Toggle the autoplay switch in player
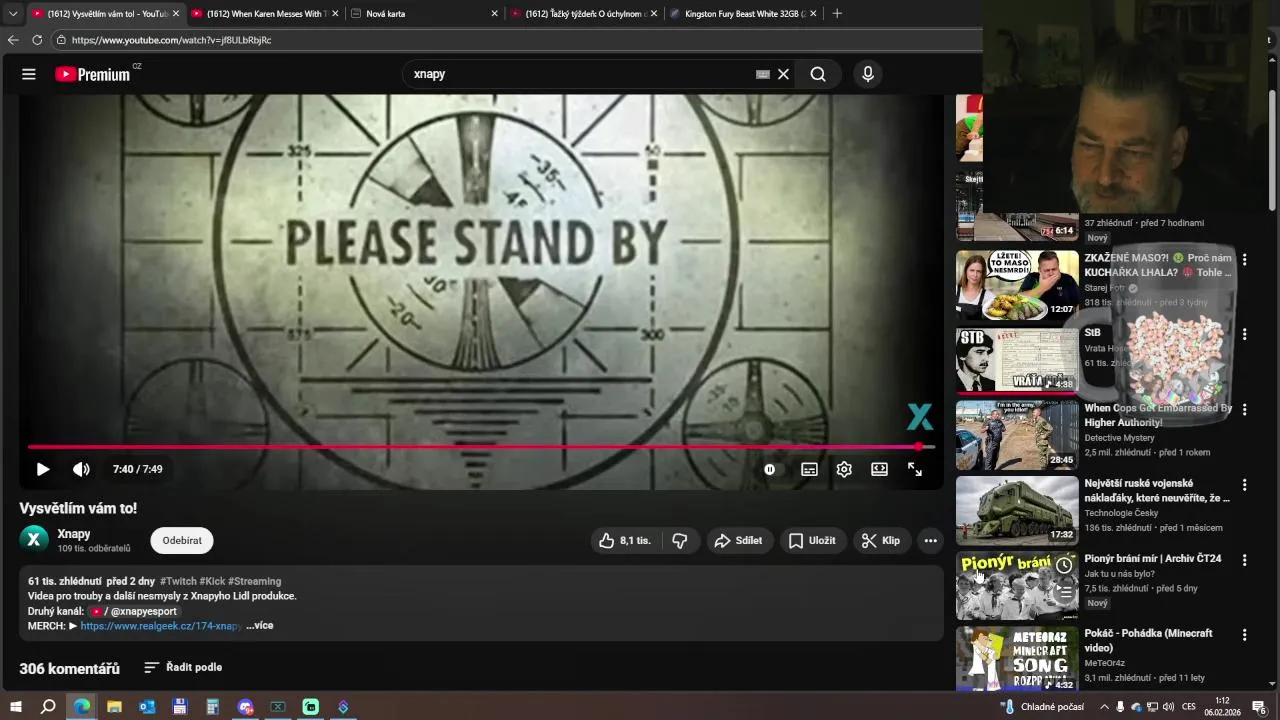Viewport: 1280px width, 720px height. (770, 469)
